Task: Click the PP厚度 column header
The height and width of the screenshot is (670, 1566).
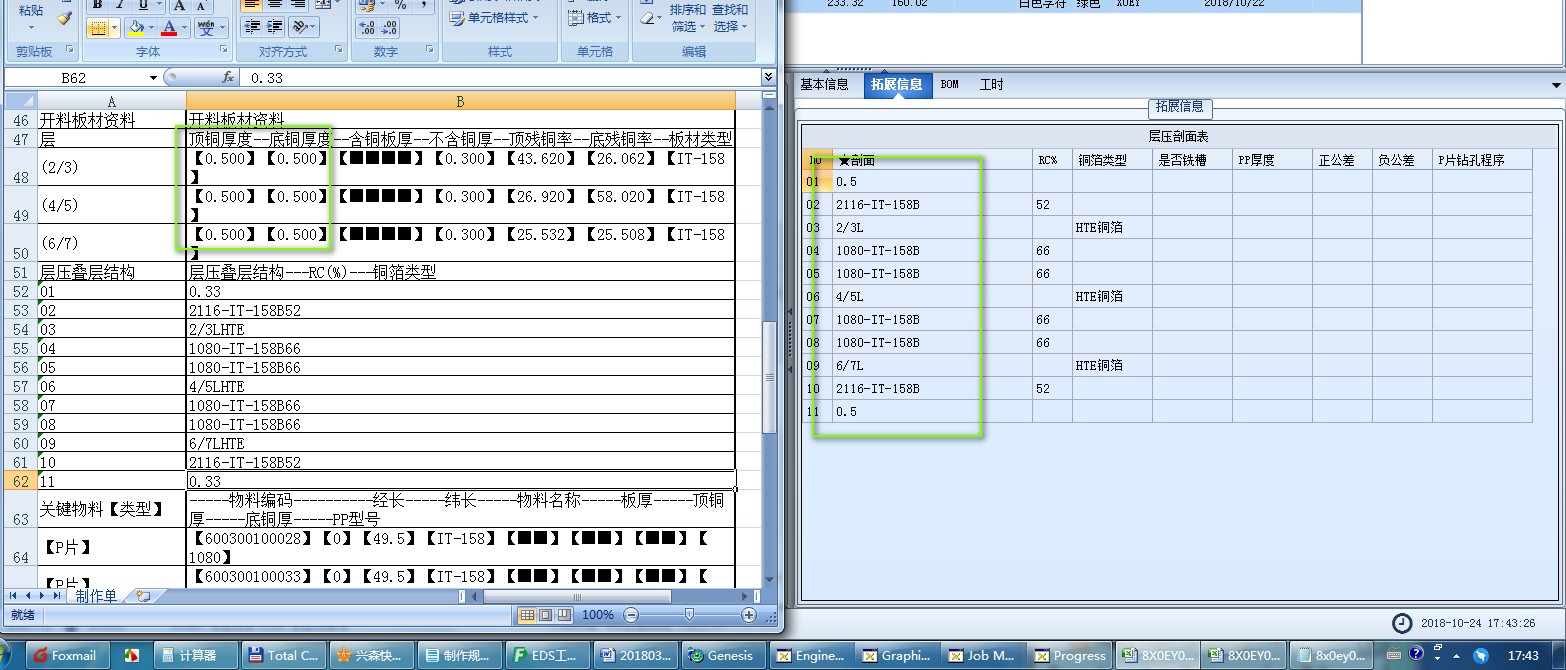Action: click(1272, 159)
